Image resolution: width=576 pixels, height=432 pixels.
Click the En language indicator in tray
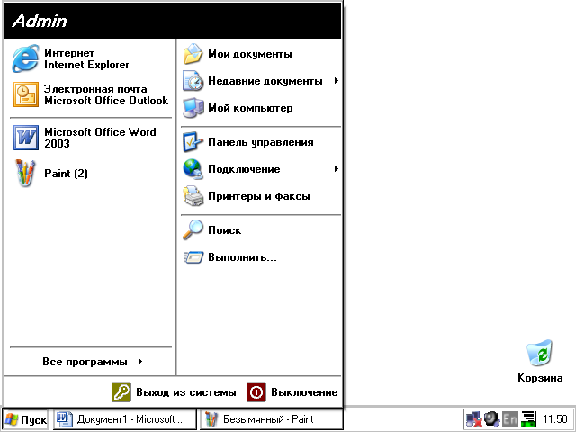[510, 419]
